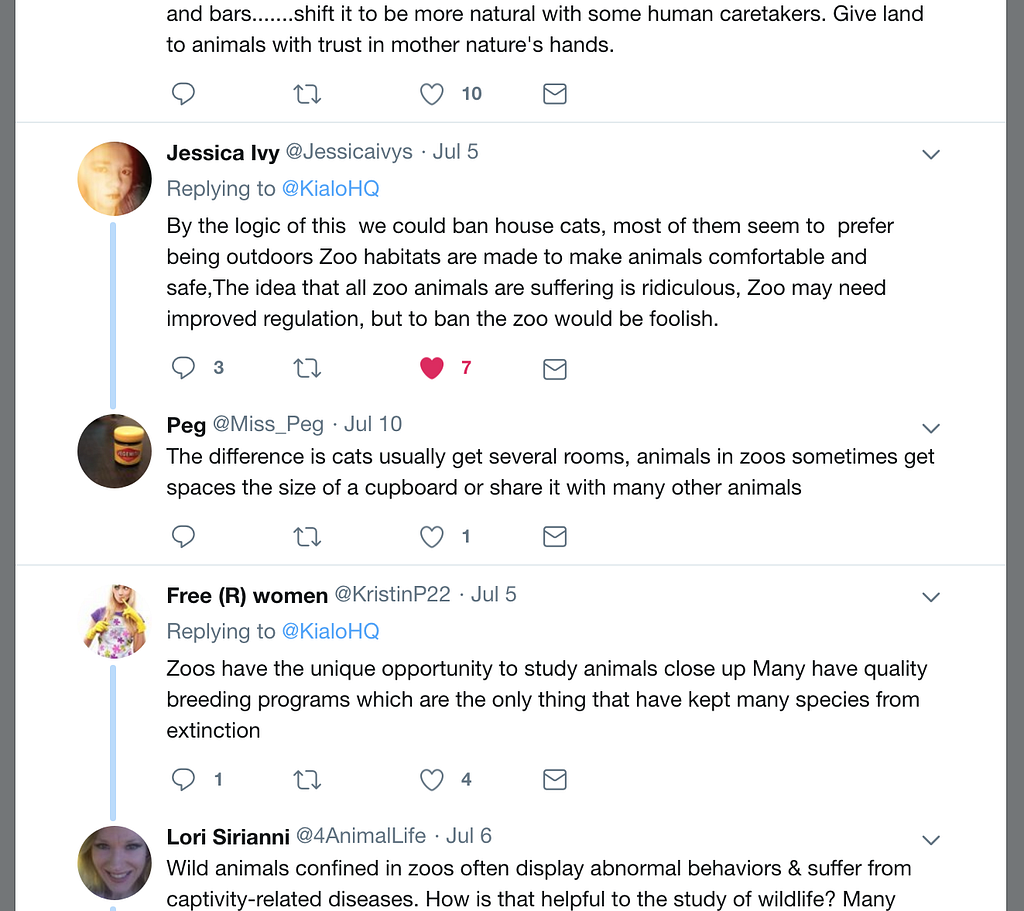Viewport: 1024px width, 911px height.
Task: Click Peg's jar avatar thumbnail
Action: click(115, 451)
